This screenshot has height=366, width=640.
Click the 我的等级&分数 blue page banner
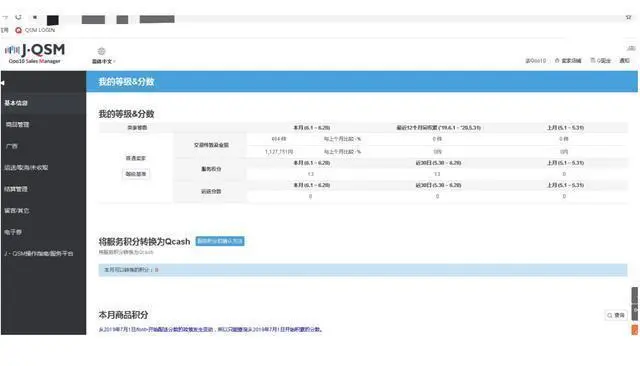(x=362, y=82)
